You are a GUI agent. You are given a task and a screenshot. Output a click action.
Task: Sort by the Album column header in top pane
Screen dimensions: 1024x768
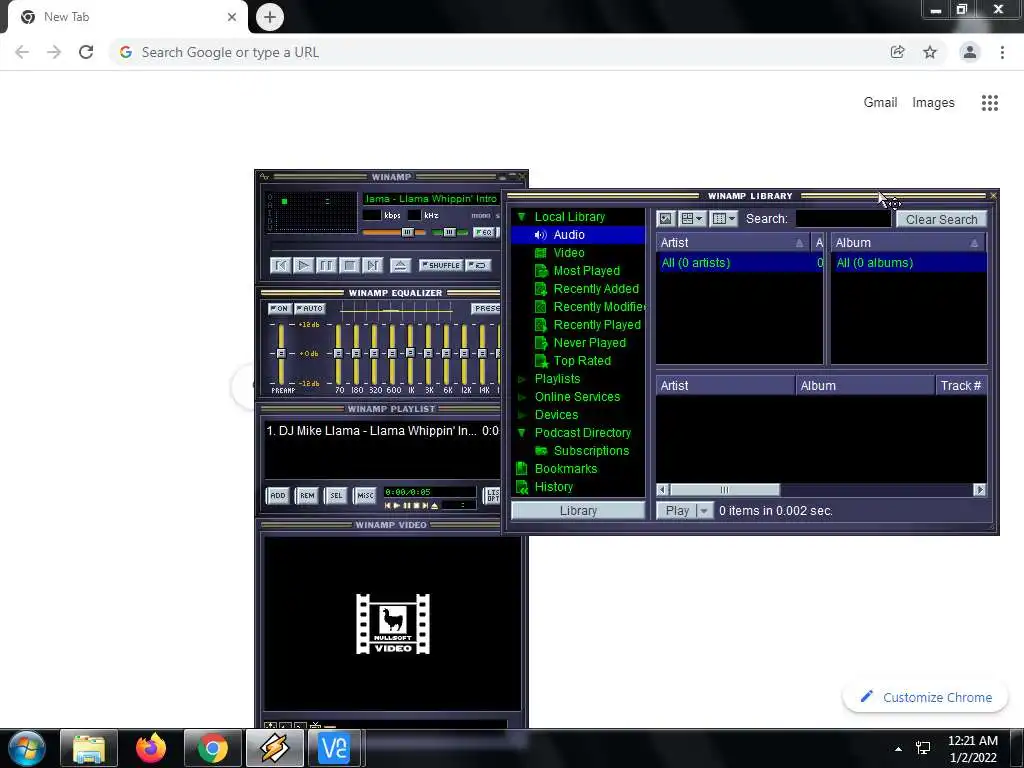click(x=908, y=243)
